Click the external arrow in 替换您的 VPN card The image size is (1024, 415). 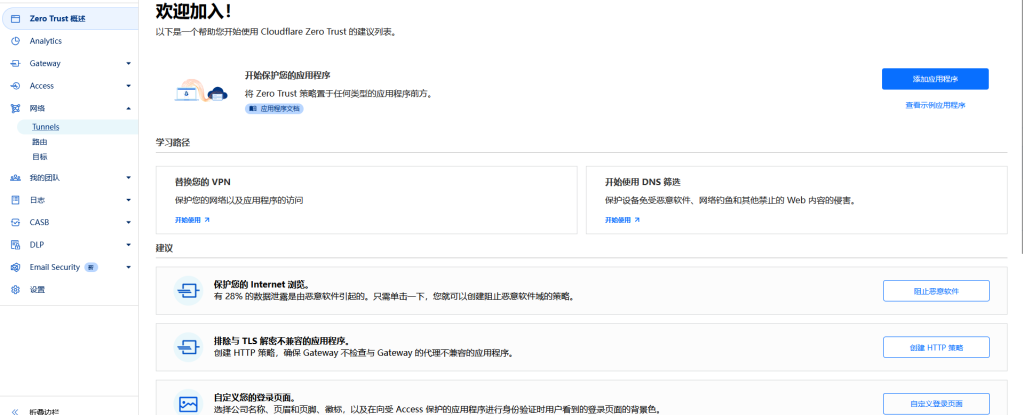click(207, 220)
